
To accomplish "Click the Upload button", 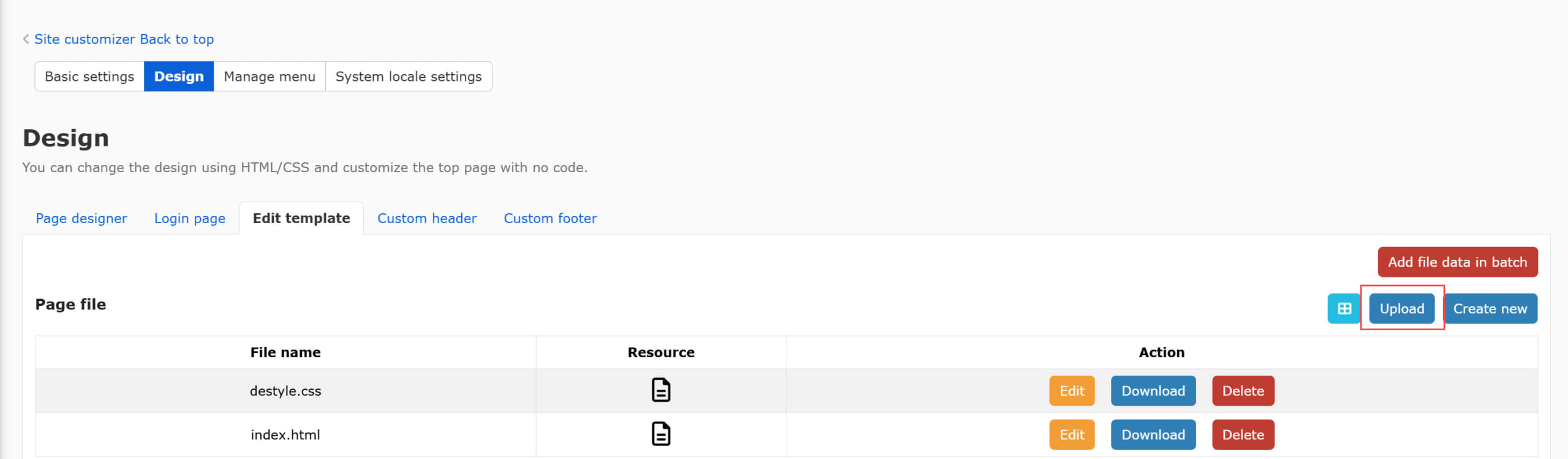I will click(1401, 309).
